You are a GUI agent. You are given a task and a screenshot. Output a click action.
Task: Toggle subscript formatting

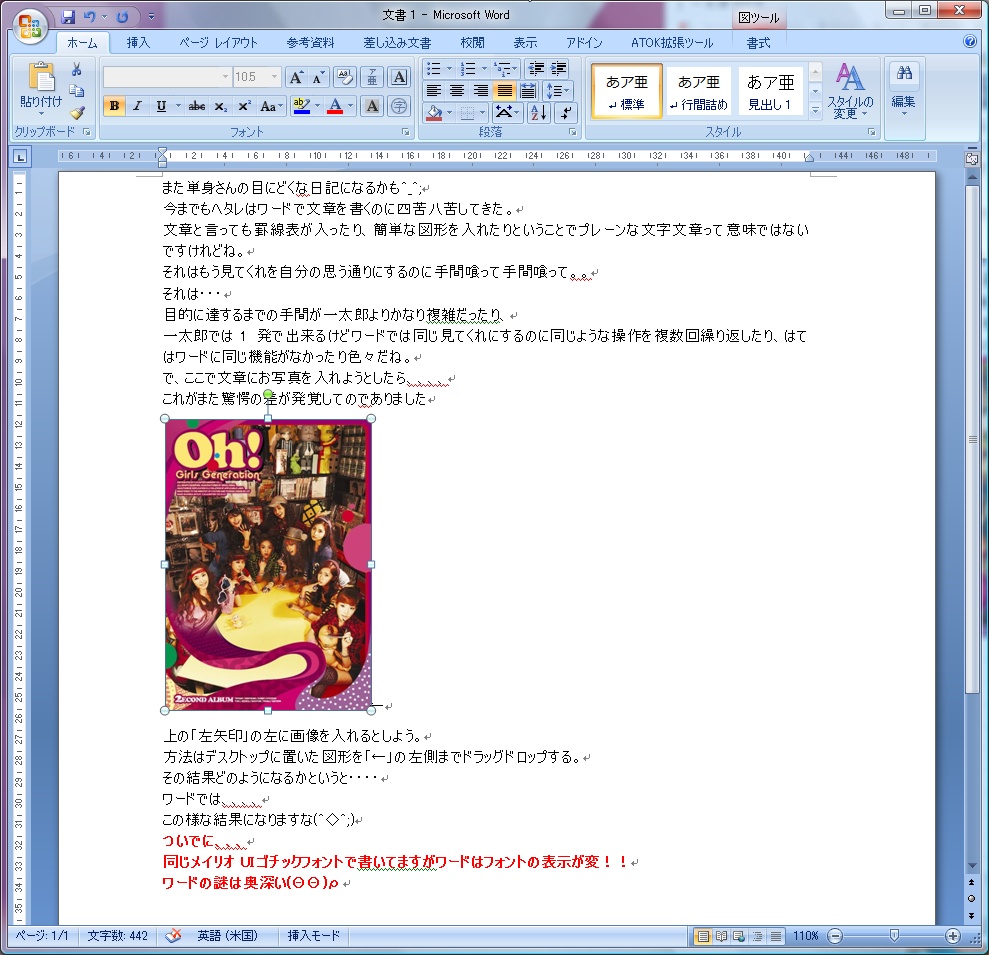tap(220, 106)
